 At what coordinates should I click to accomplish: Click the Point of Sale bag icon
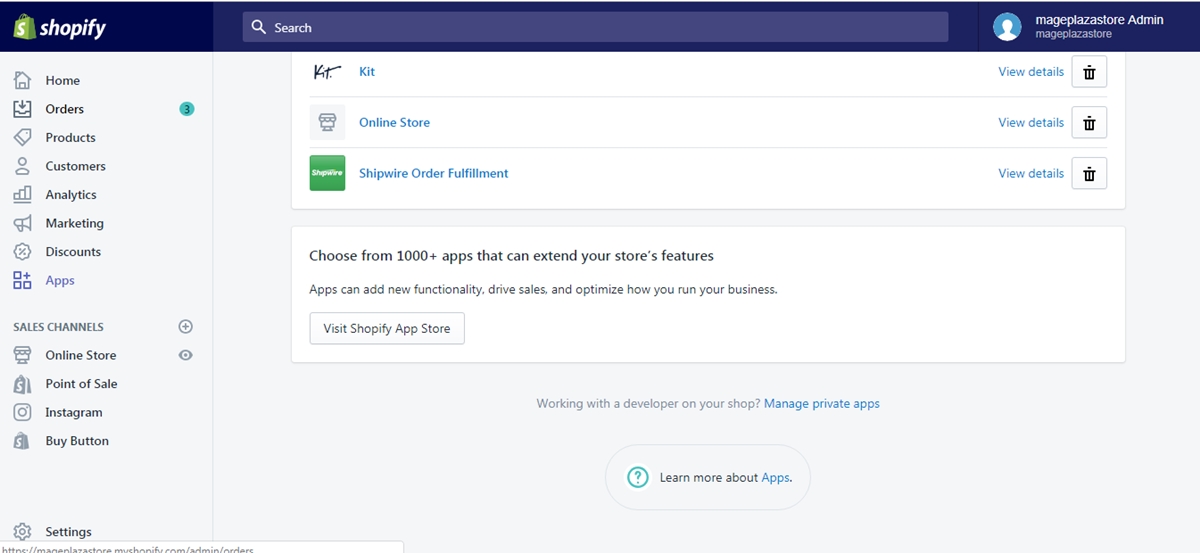[22, 384]
